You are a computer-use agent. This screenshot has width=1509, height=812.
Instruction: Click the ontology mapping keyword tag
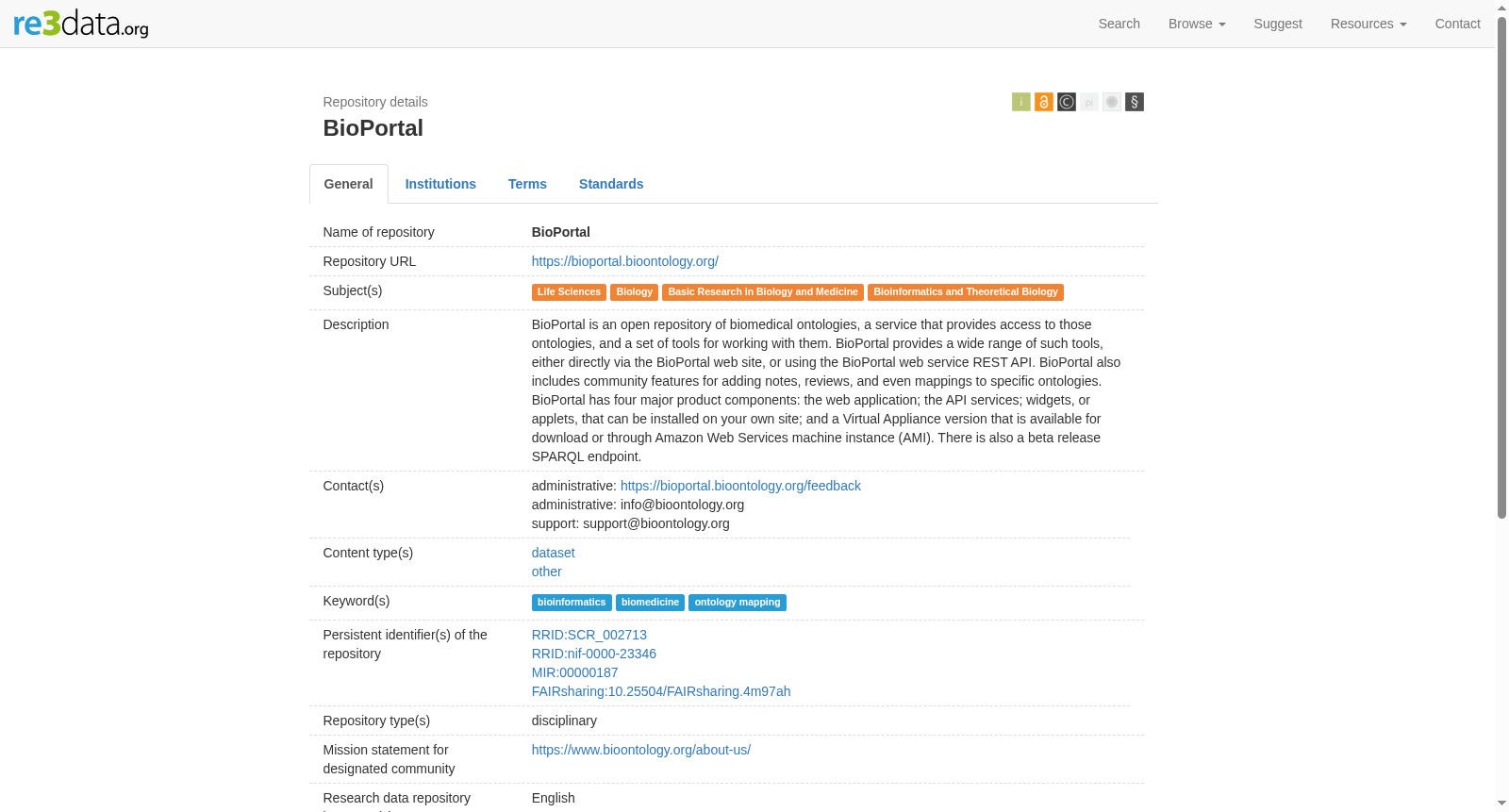738,603
